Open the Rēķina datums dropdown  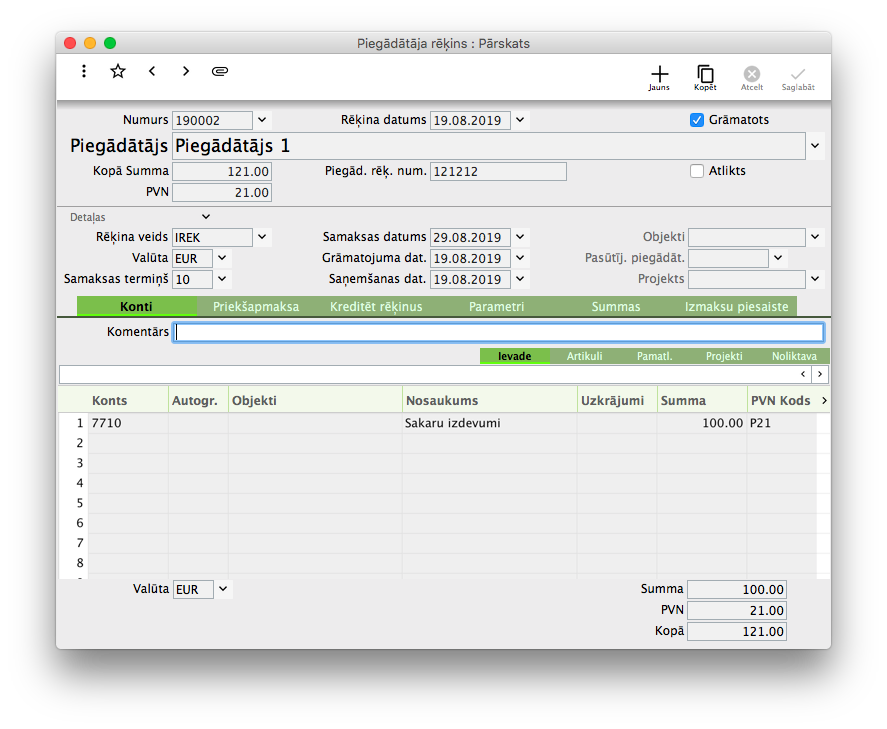[521, 120]
